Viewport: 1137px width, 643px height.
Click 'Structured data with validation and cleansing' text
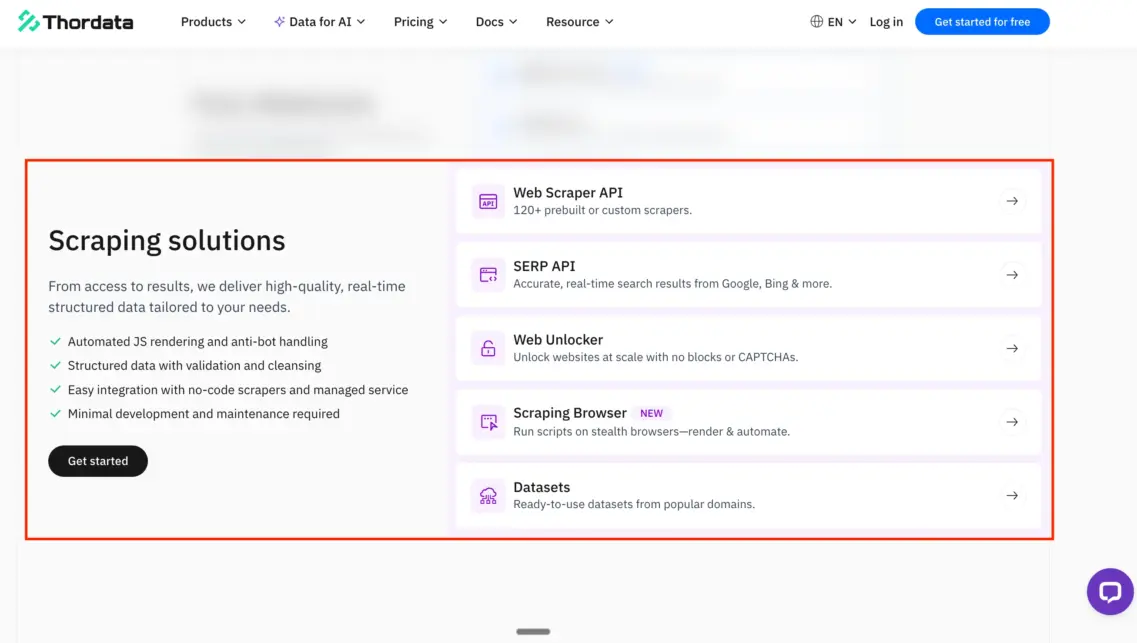[x=194, y=365]
